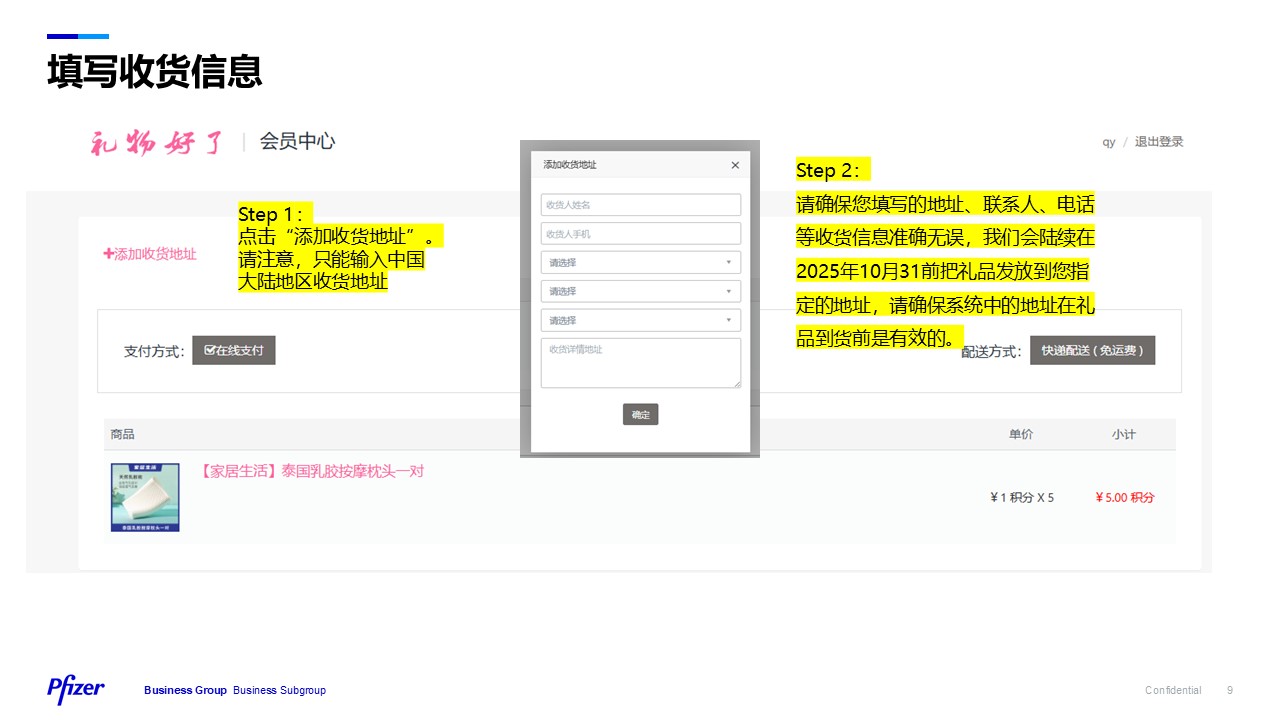Focus the 收货人手机 input field

click(640, 234)
